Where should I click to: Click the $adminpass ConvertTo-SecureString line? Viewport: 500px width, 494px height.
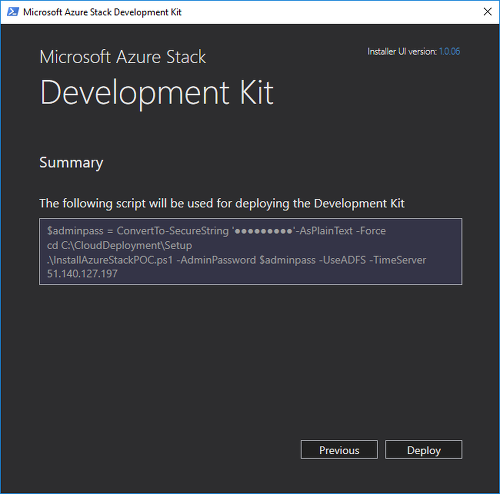[x=216, y=231]
